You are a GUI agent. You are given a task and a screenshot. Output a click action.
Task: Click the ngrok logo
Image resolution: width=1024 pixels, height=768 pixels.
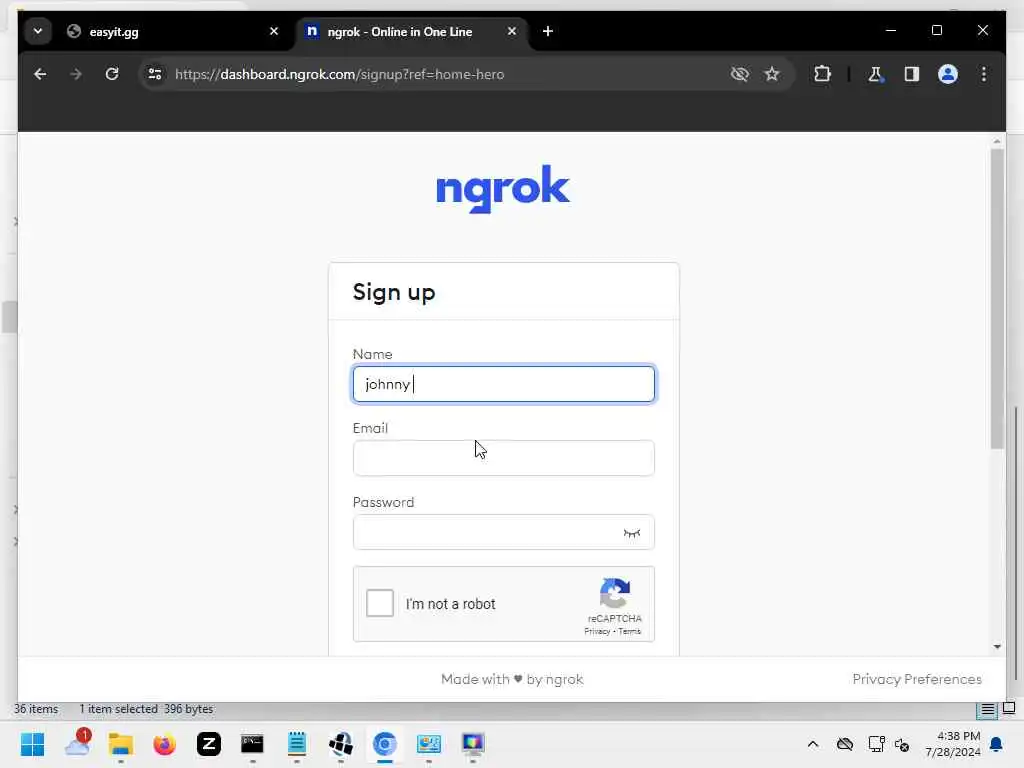click(x=503, y=189)
